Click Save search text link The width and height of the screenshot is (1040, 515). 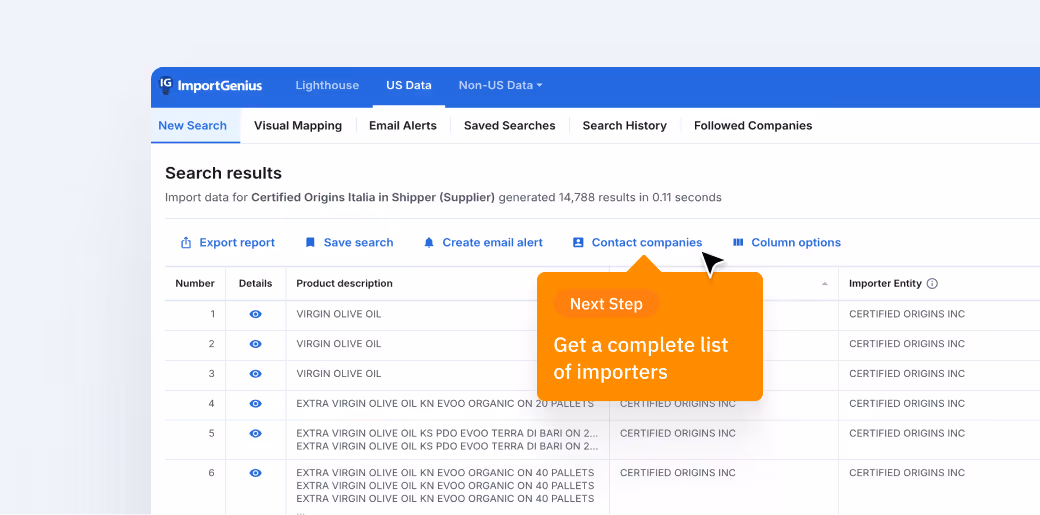[358, 243]
